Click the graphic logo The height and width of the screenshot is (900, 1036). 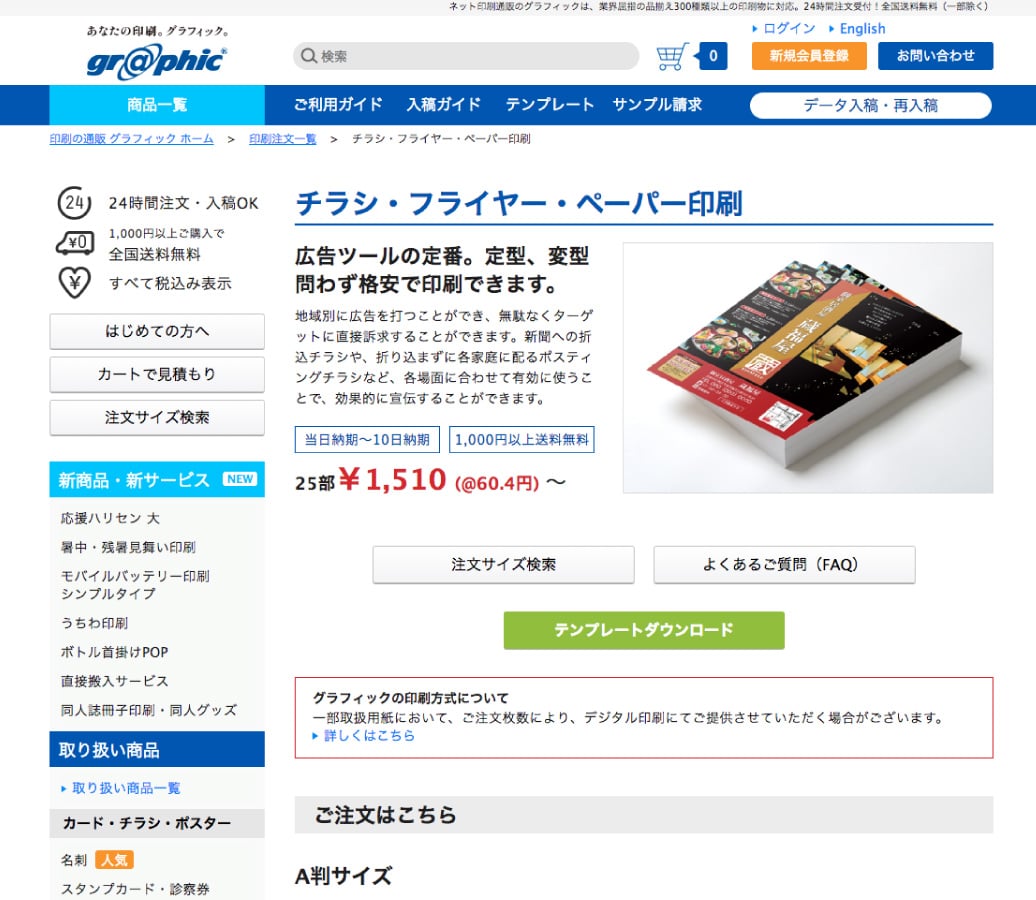pyautogui.click(x=157, y=60)
